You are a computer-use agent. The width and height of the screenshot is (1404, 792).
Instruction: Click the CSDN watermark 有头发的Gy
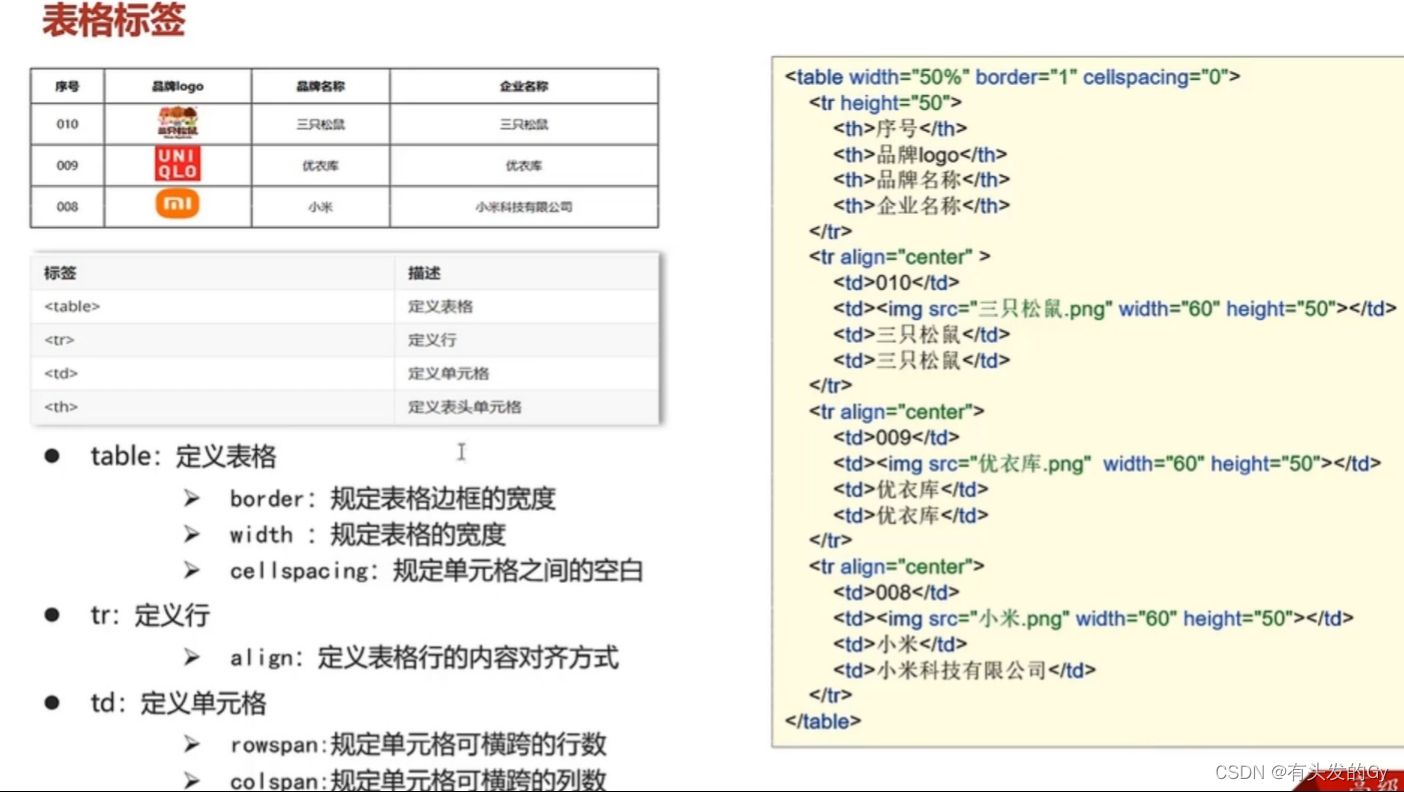point(1302,770)
